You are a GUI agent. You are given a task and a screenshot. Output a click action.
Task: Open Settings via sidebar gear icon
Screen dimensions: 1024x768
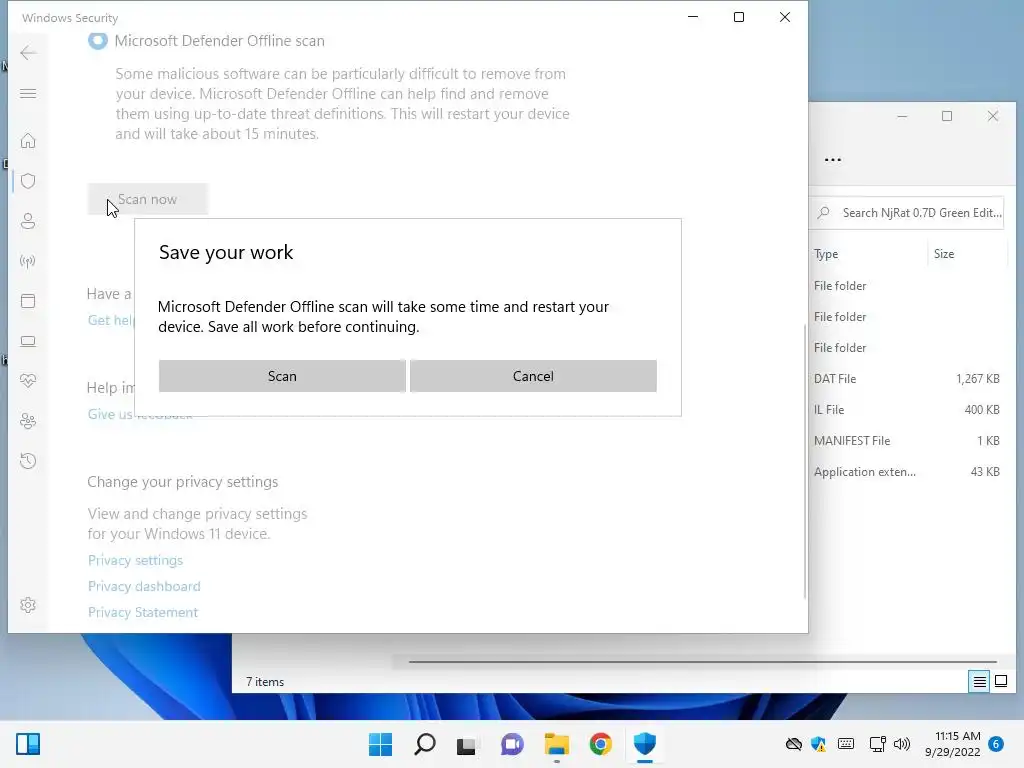(x=28, y=605)
